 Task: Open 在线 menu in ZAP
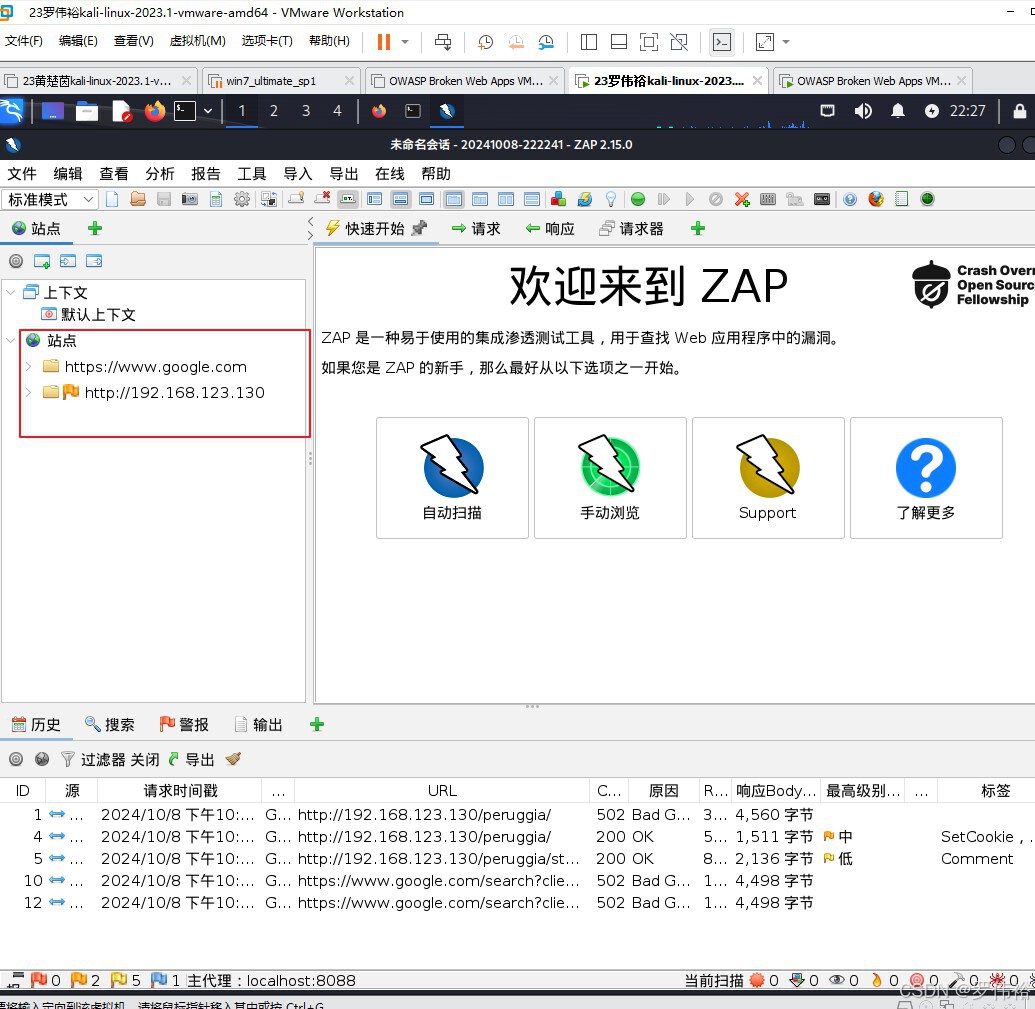(x=389, y=174)
